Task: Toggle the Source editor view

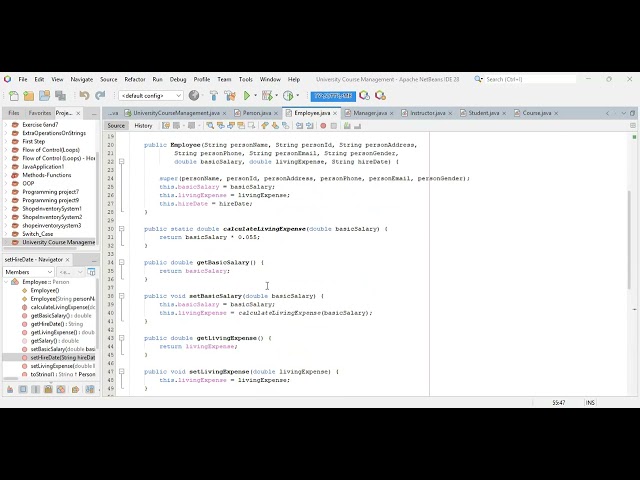Action: pyautogui.click(x=116, y=126)
